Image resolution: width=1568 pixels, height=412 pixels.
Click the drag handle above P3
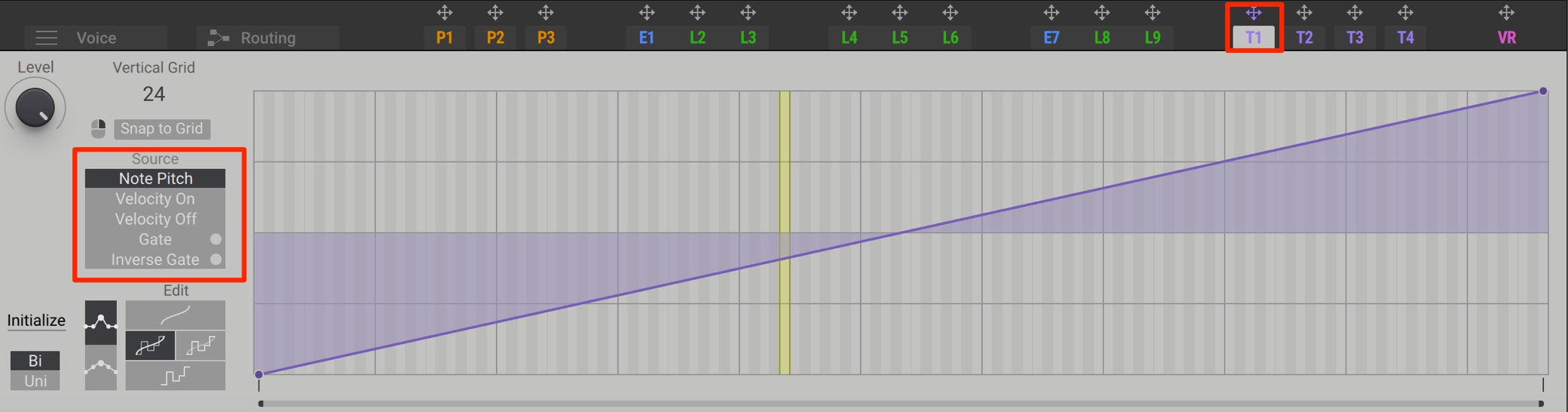tap(546, 12)
